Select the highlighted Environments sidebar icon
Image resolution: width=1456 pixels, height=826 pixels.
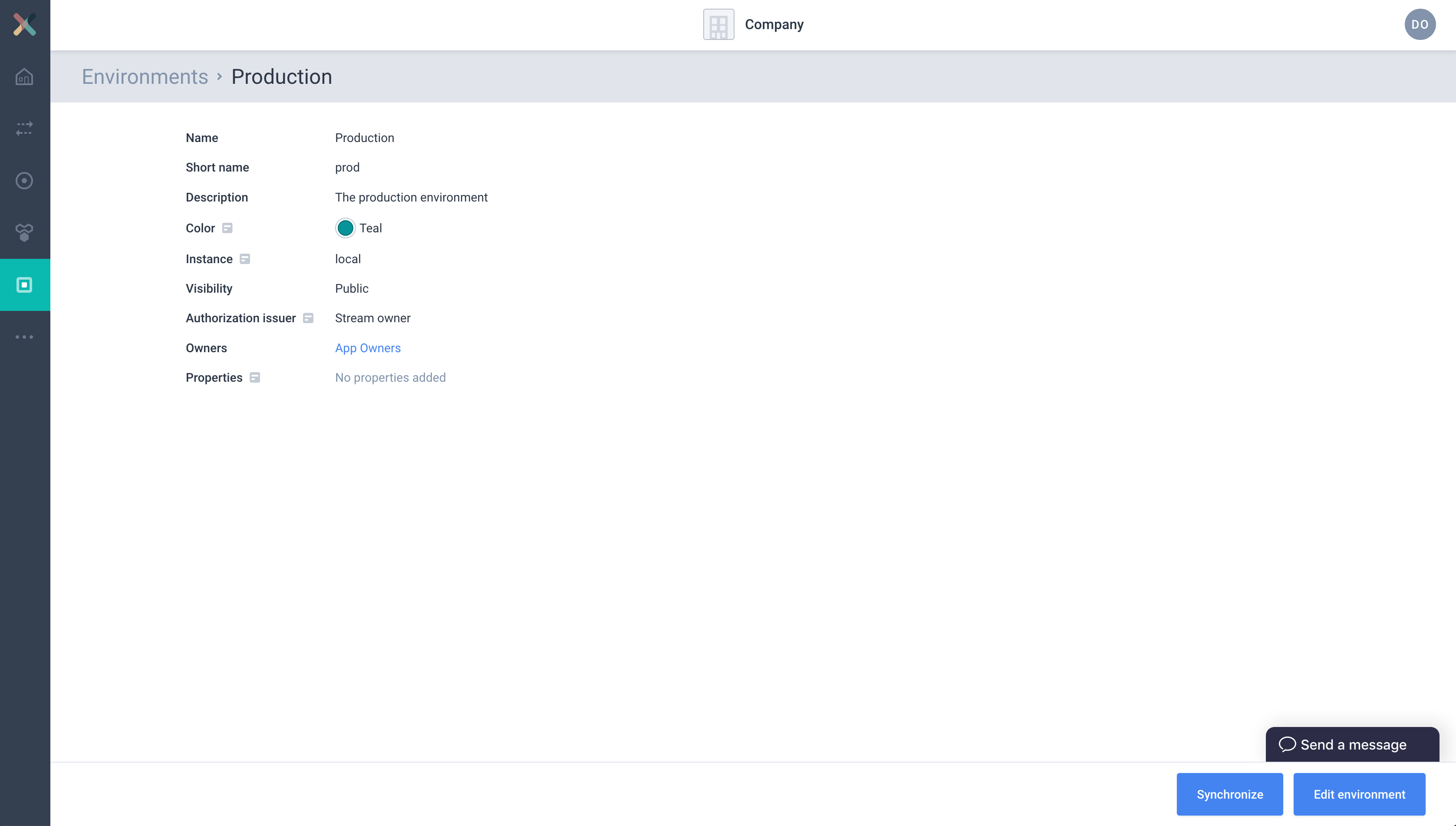tap(25, 285)
